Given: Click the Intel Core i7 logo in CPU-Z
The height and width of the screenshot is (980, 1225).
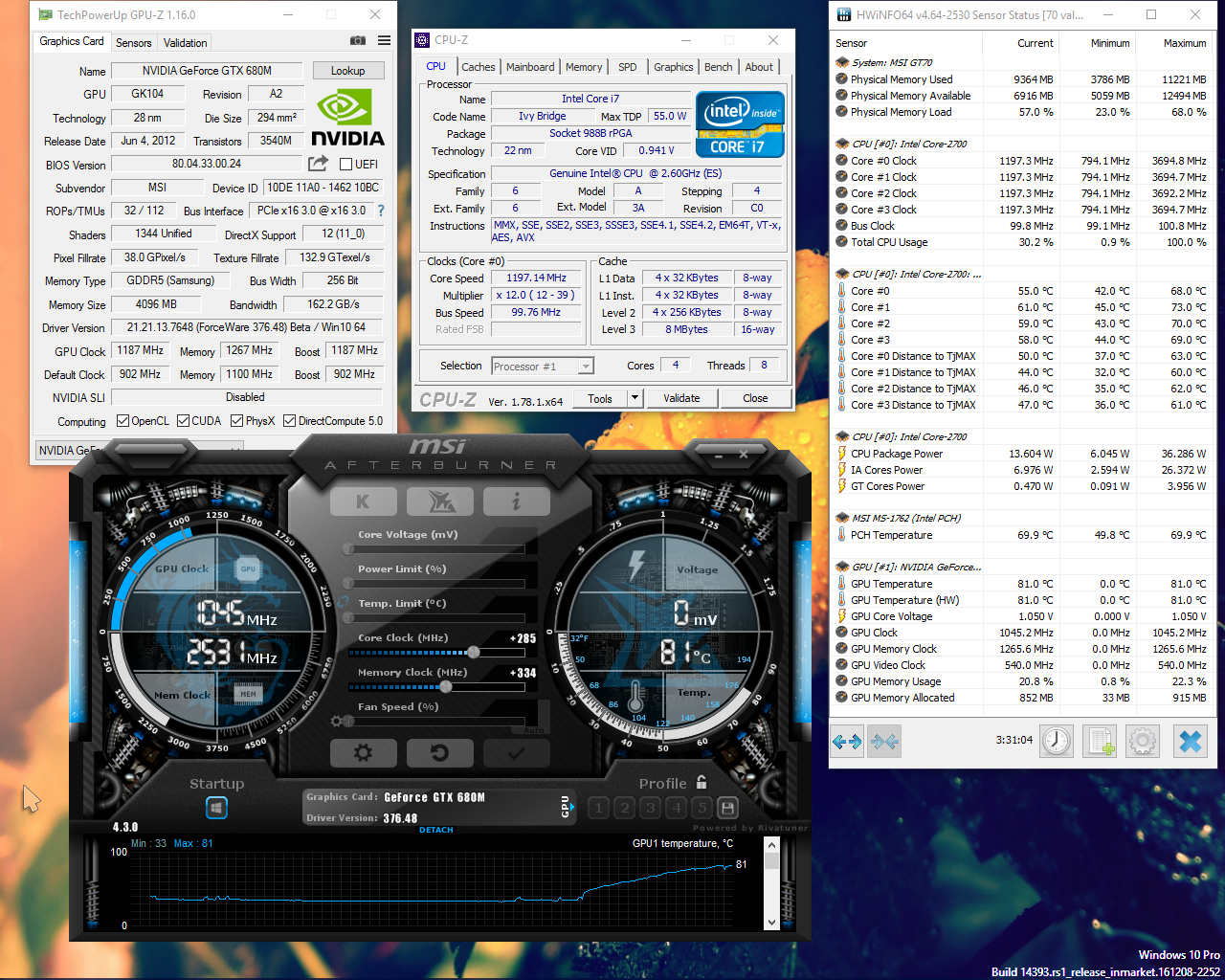Looking at the screenshot, I should click(740, 123).
